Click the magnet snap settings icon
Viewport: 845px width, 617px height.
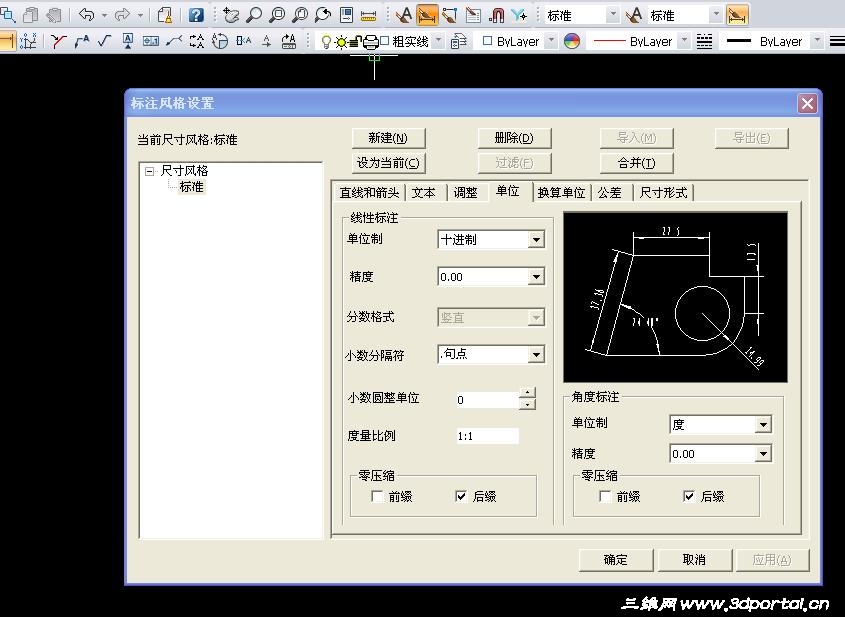point(496,15)
